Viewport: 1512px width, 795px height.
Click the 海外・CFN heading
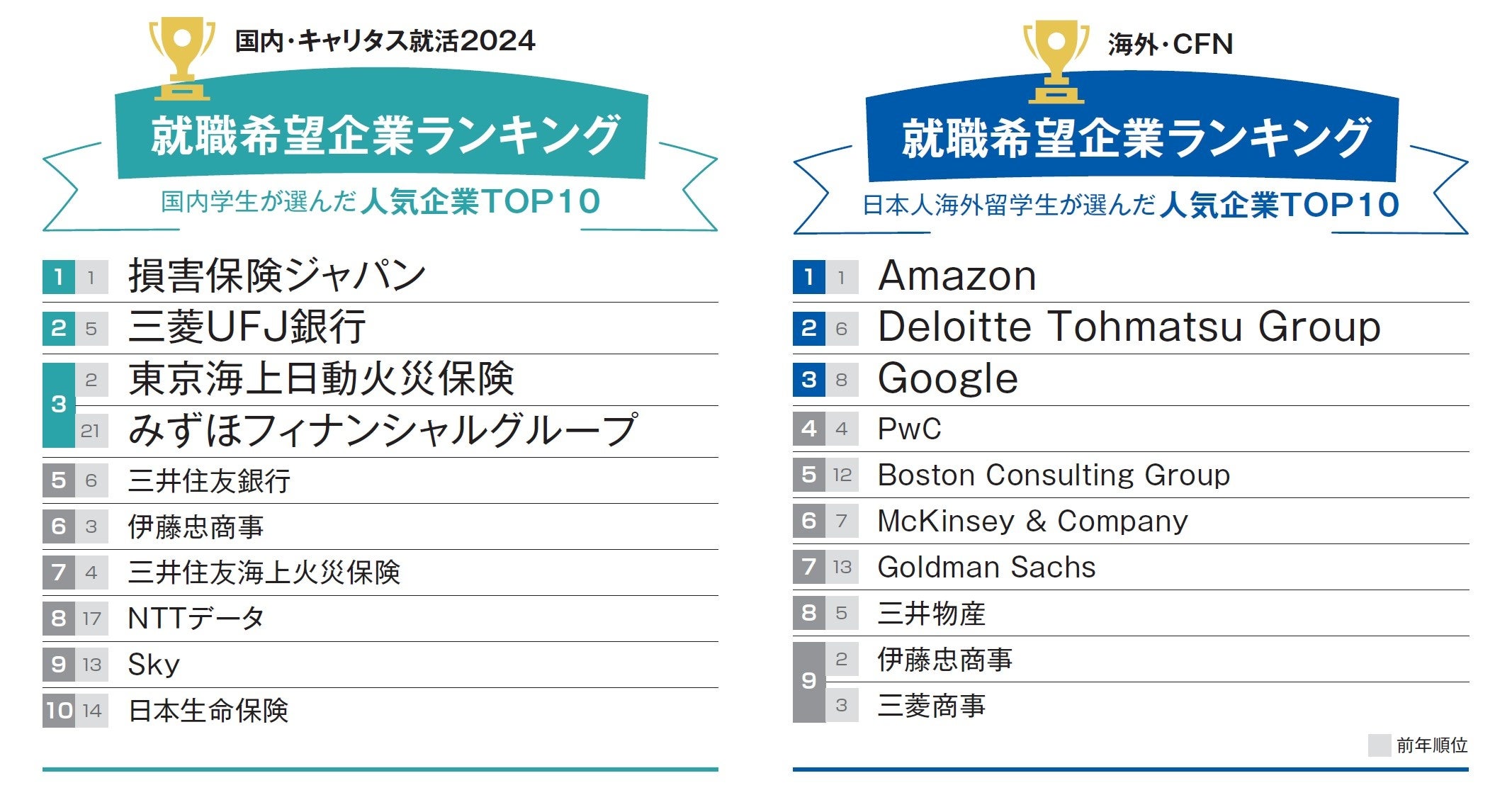click(x=1170, y=44)
